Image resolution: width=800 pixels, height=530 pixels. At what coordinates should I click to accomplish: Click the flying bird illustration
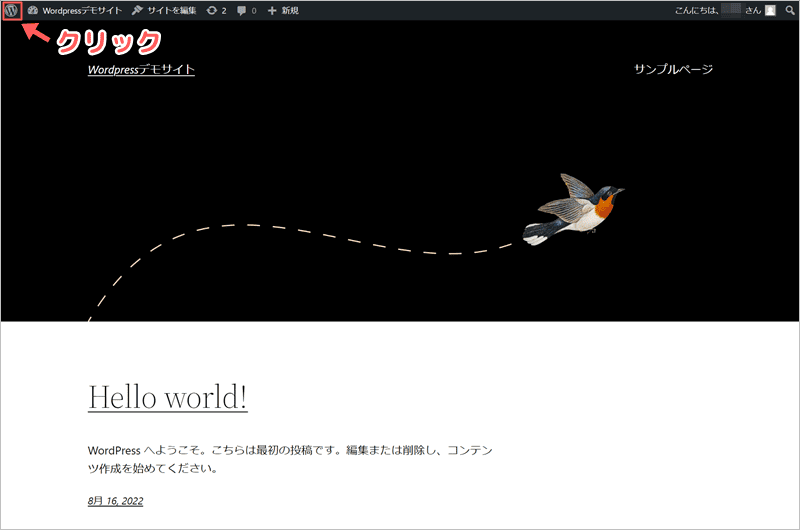click(x=574, y=209)
